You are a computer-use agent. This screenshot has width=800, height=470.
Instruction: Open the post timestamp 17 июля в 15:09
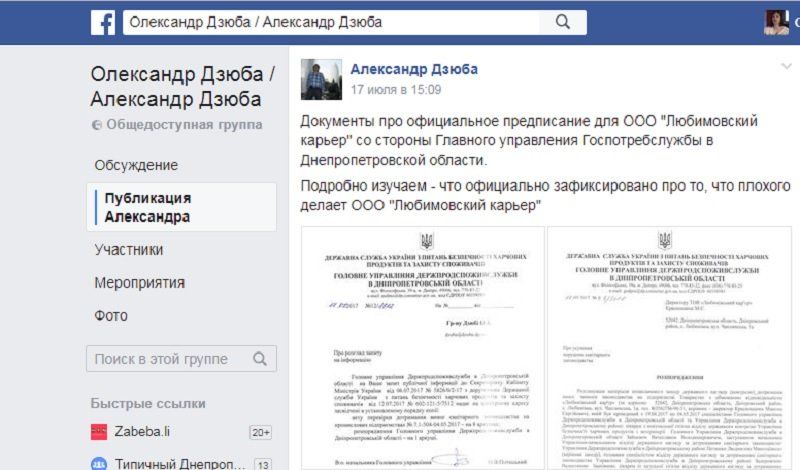click(396, 90)
